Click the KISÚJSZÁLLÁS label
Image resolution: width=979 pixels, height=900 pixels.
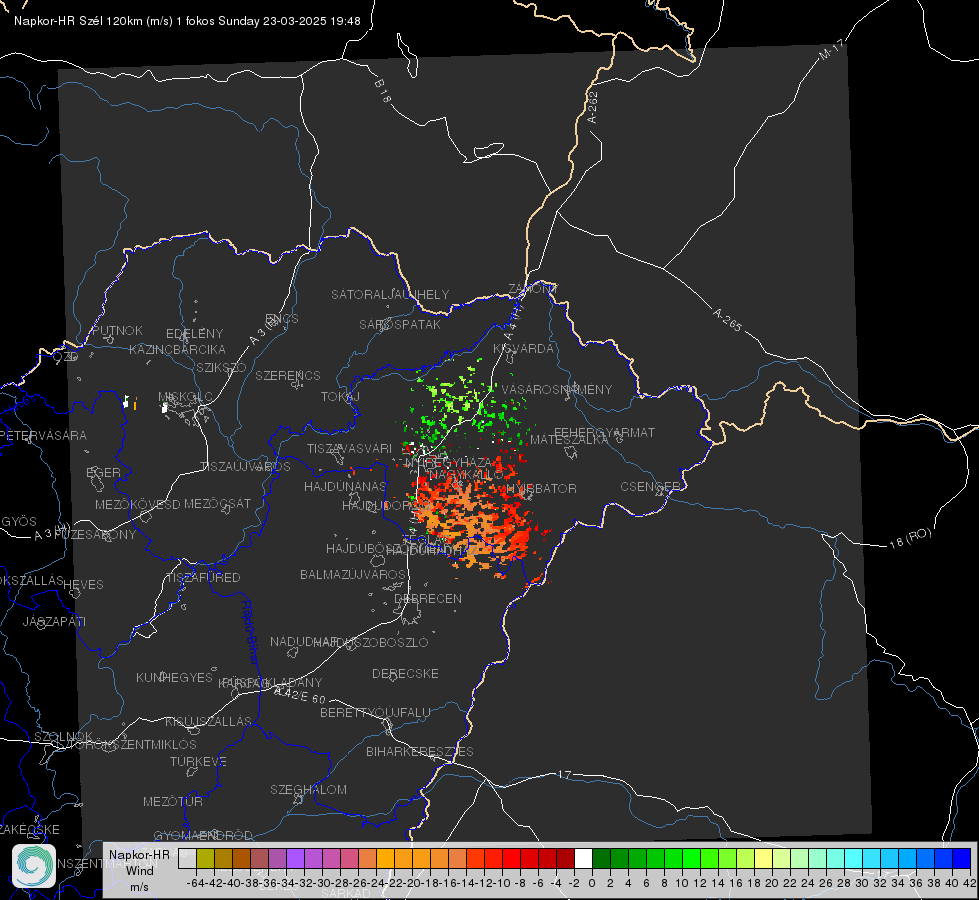pos(209,721)
